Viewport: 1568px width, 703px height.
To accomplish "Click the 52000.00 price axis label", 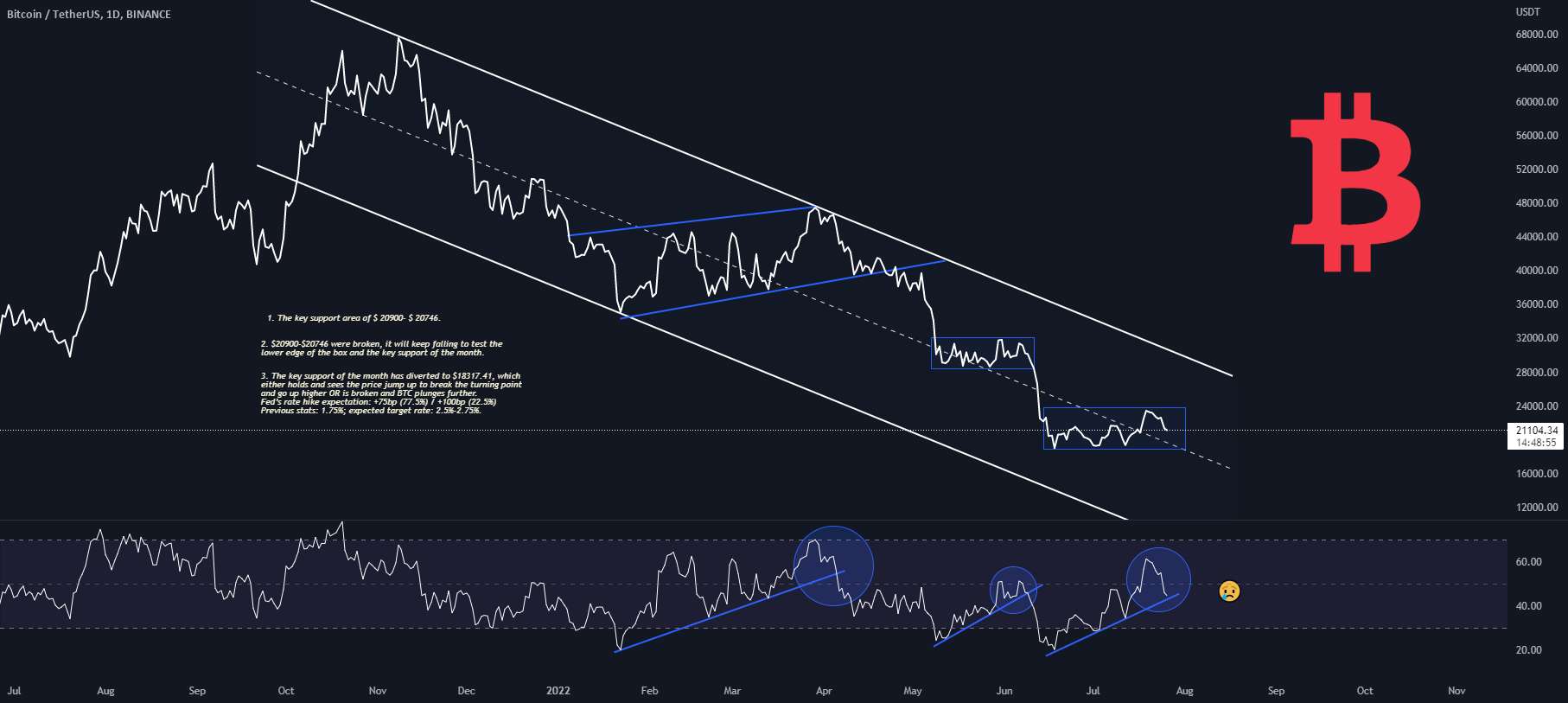I will (1537, 169).
